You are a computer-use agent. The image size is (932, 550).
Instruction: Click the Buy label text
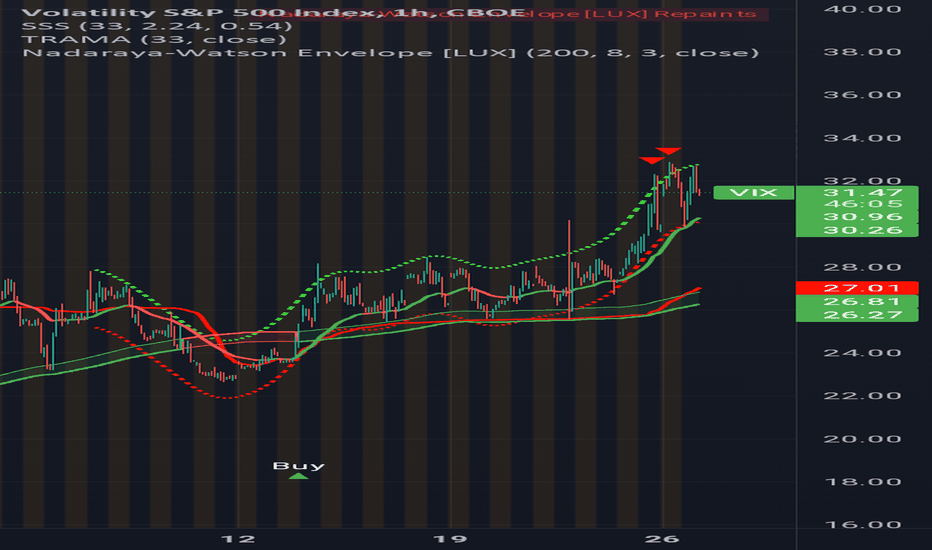(x=298, y=466)
